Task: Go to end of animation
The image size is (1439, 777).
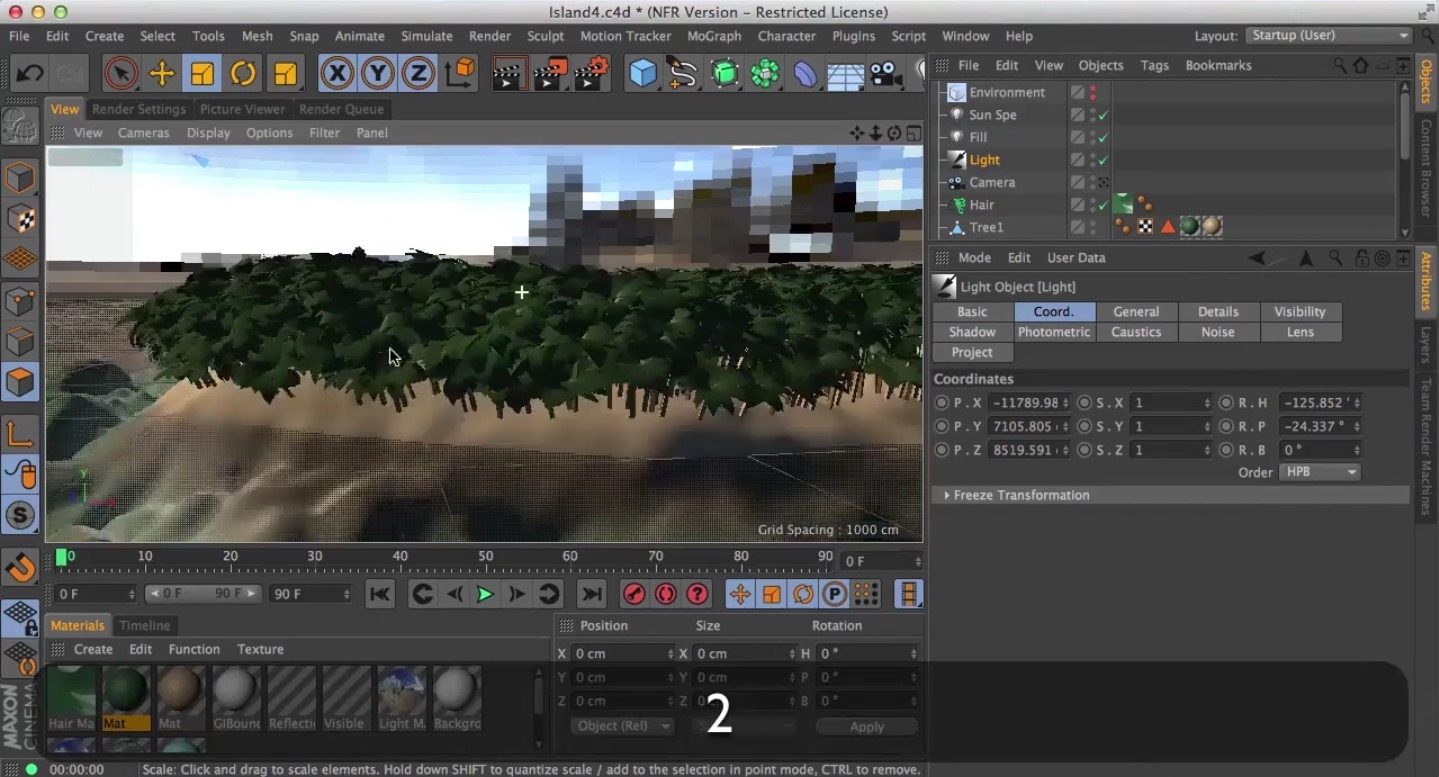Action: point(592,594)
